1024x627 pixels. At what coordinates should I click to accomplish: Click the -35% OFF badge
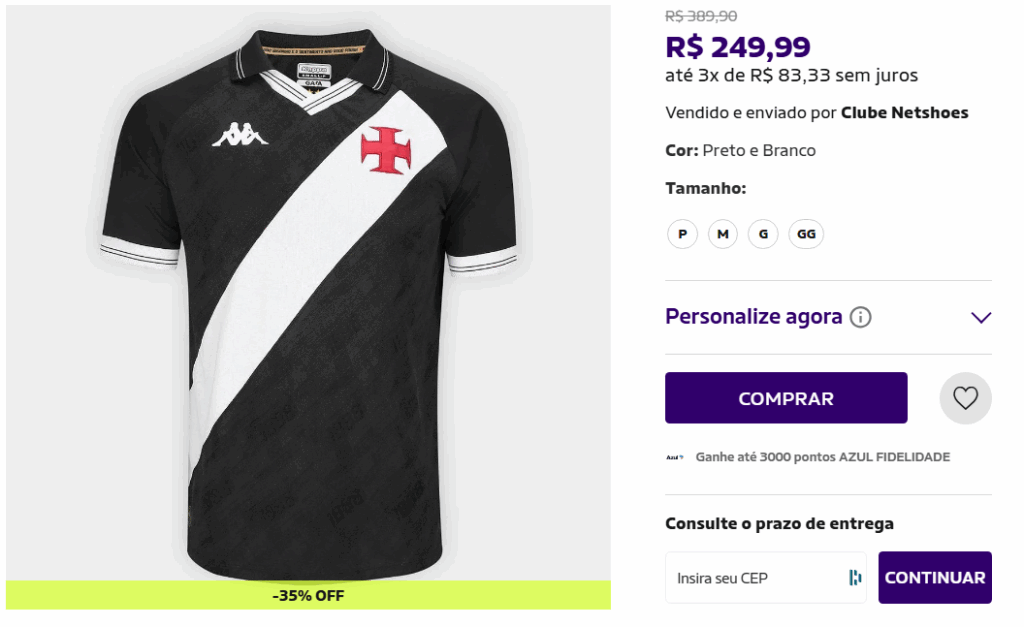coord(305,596)
